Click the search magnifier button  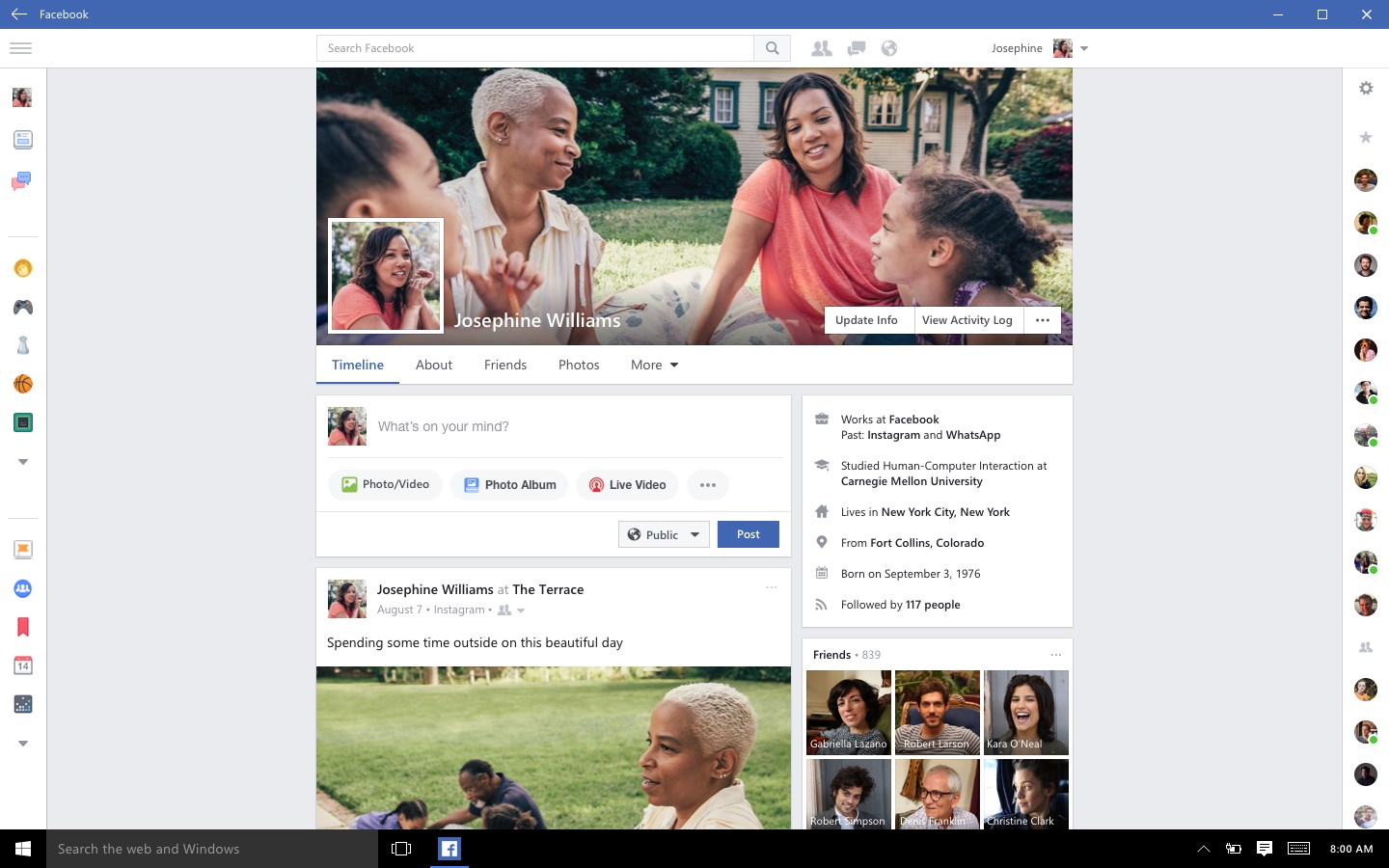[x=772, y=48]
